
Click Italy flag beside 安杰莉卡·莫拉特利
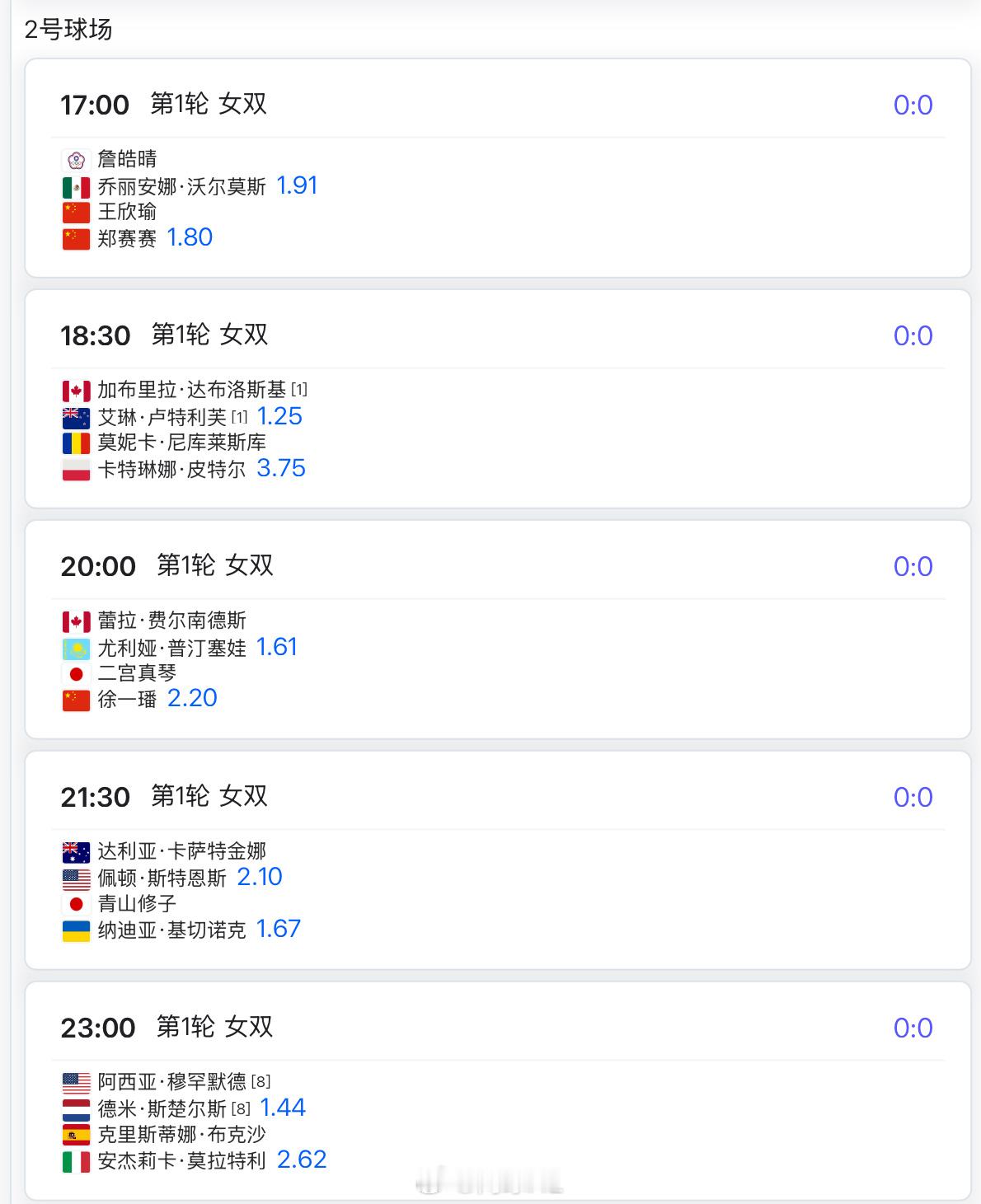76,1162
